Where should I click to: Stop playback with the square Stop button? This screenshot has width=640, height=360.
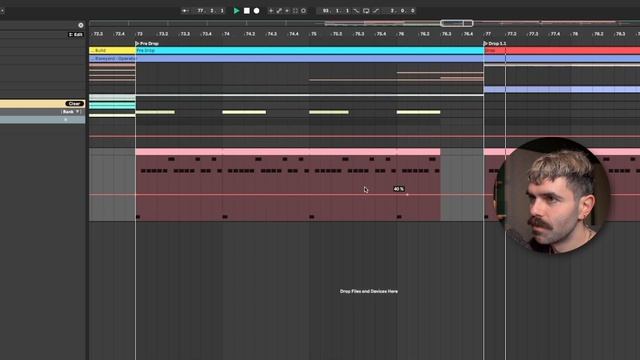tap(247, 11)
